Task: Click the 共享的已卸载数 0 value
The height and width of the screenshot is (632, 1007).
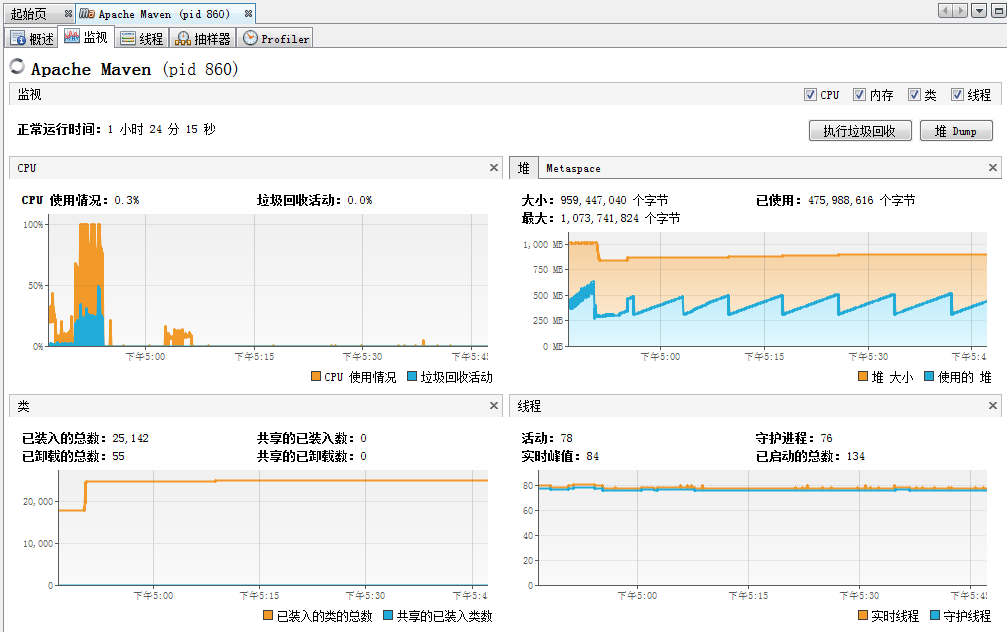Action: 363,456
